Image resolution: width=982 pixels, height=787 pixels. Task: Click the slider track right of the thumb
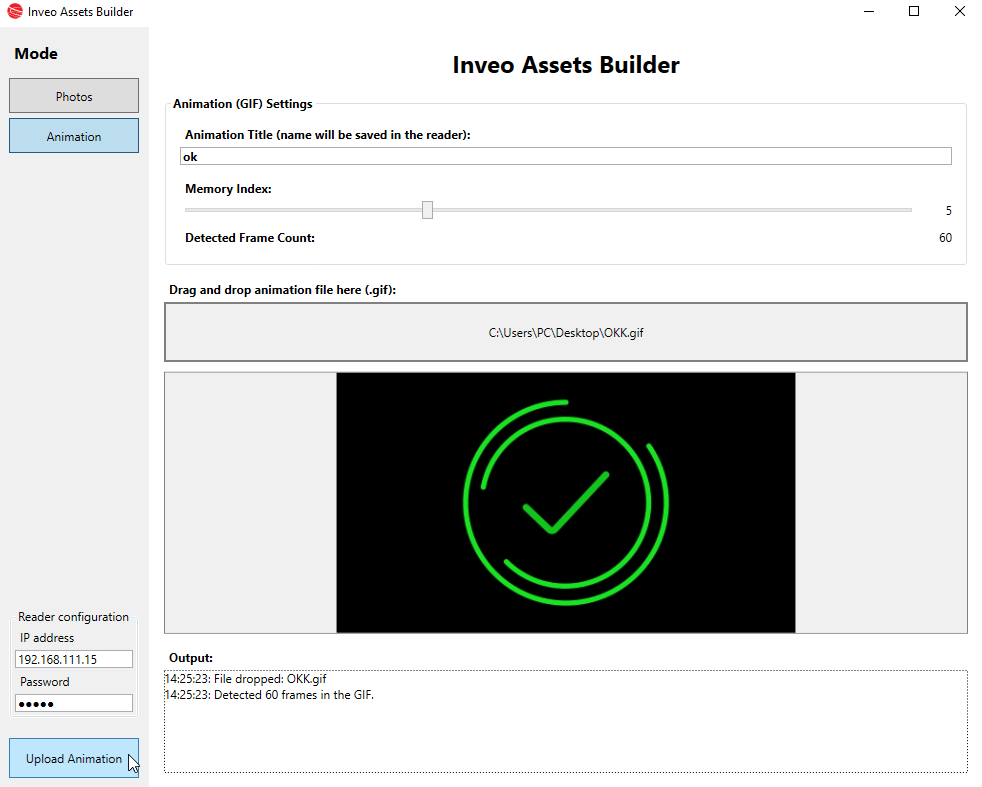670,210
